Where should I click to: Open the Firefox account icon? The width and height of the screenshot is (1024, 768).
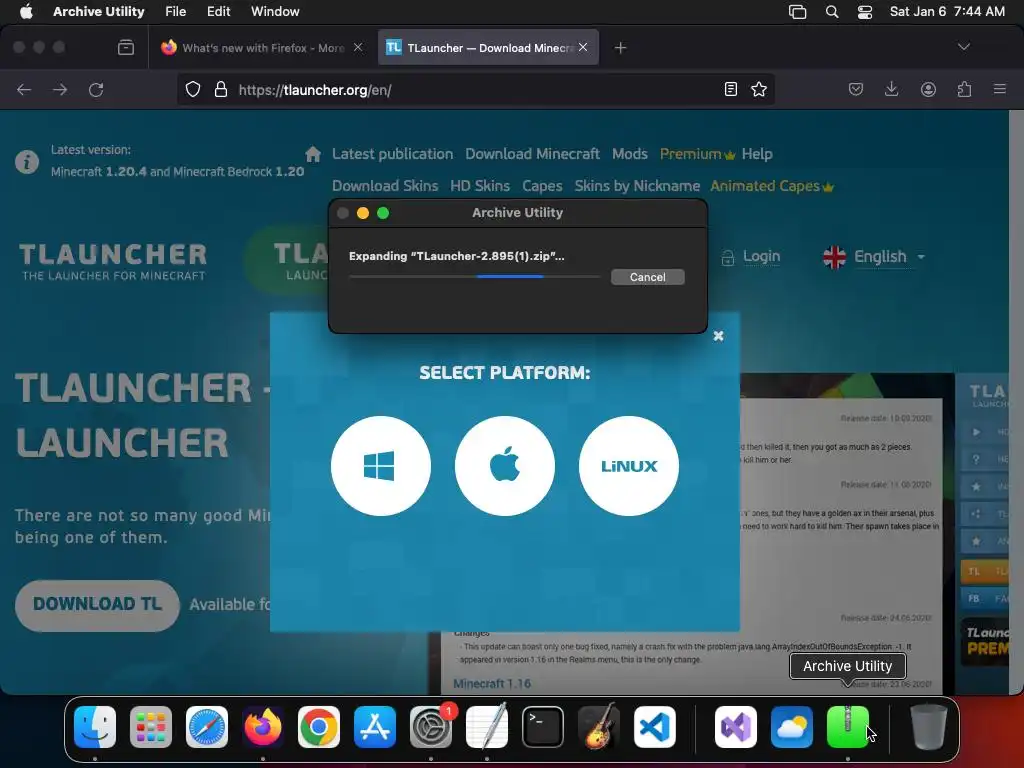pyautogui.click(x=928, y=89)
